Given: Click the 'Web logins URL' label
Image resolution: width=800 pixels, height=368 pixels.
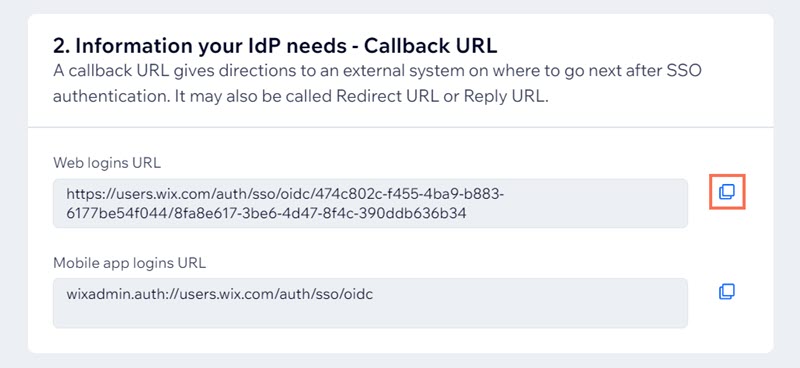Looking at the screenshot, I should click(107, 163).
